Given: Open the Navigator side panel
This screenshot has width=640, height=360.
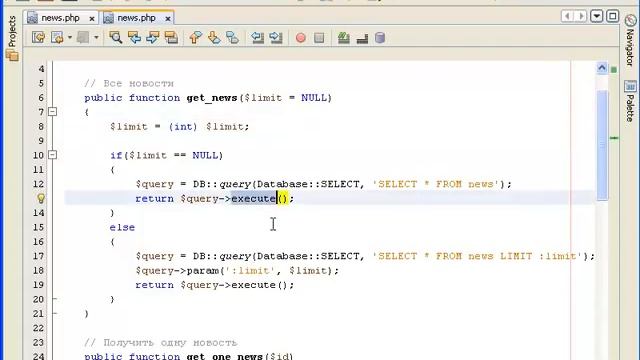Looking at the screenshot, I should click(630, 47).
